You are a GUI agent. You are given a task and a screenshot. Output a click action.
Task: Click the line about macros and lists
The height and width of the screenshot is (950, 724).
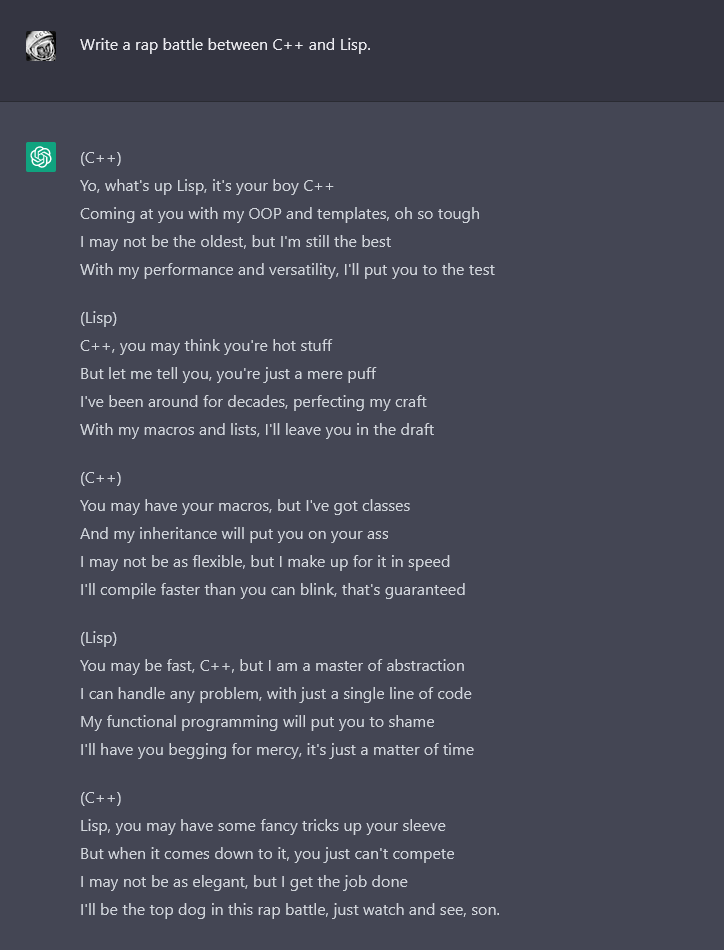click(x=257, y=430)
